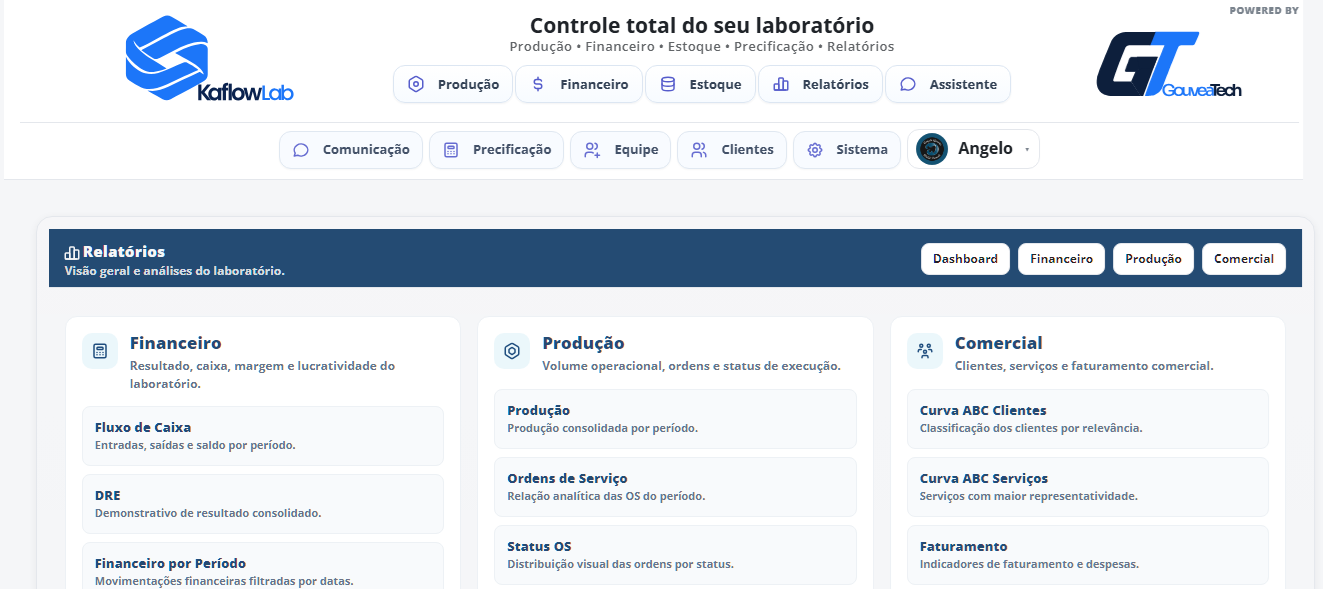
Task: Click the chat bubble icon in Assistente nav
Action: pyautogui.click(x=908, y=85)
